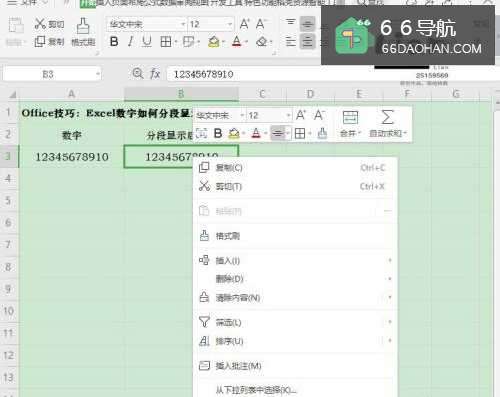Viewport: 500px width, 397px height.
Task: Click the Select All corner of the sheet
Action: pos(12,95)
